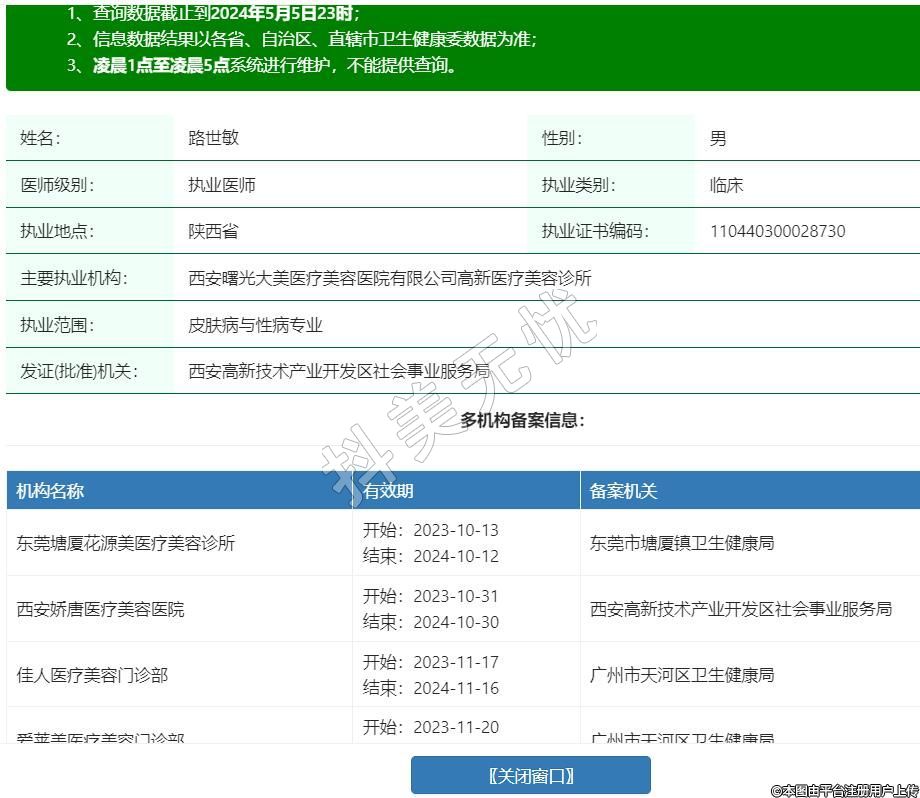This screenshot has width=920, height=798.
Task: Click the 机构名称 column header
Action: point(50,491)
